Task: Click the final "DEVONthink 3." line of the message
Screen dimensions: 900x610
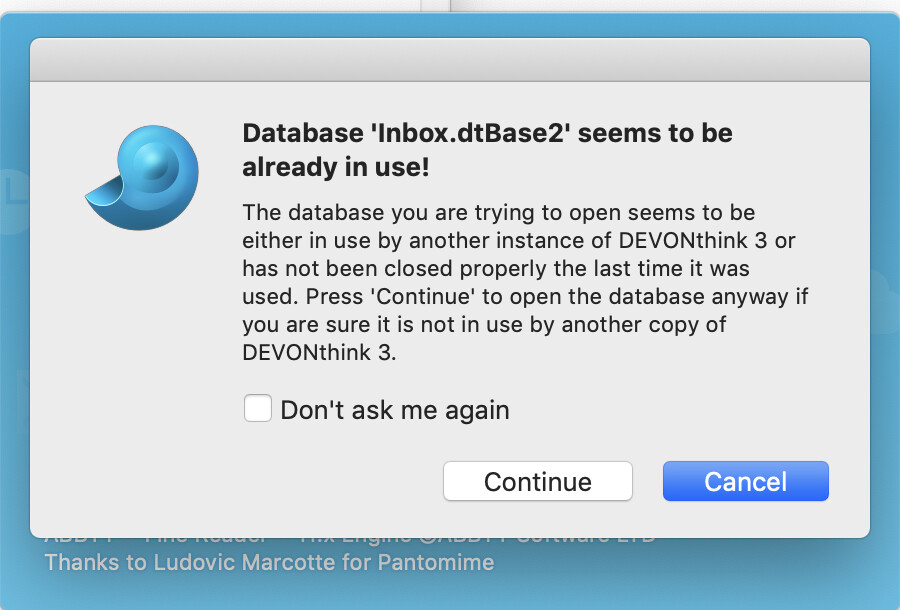Action: coord(319,352)
